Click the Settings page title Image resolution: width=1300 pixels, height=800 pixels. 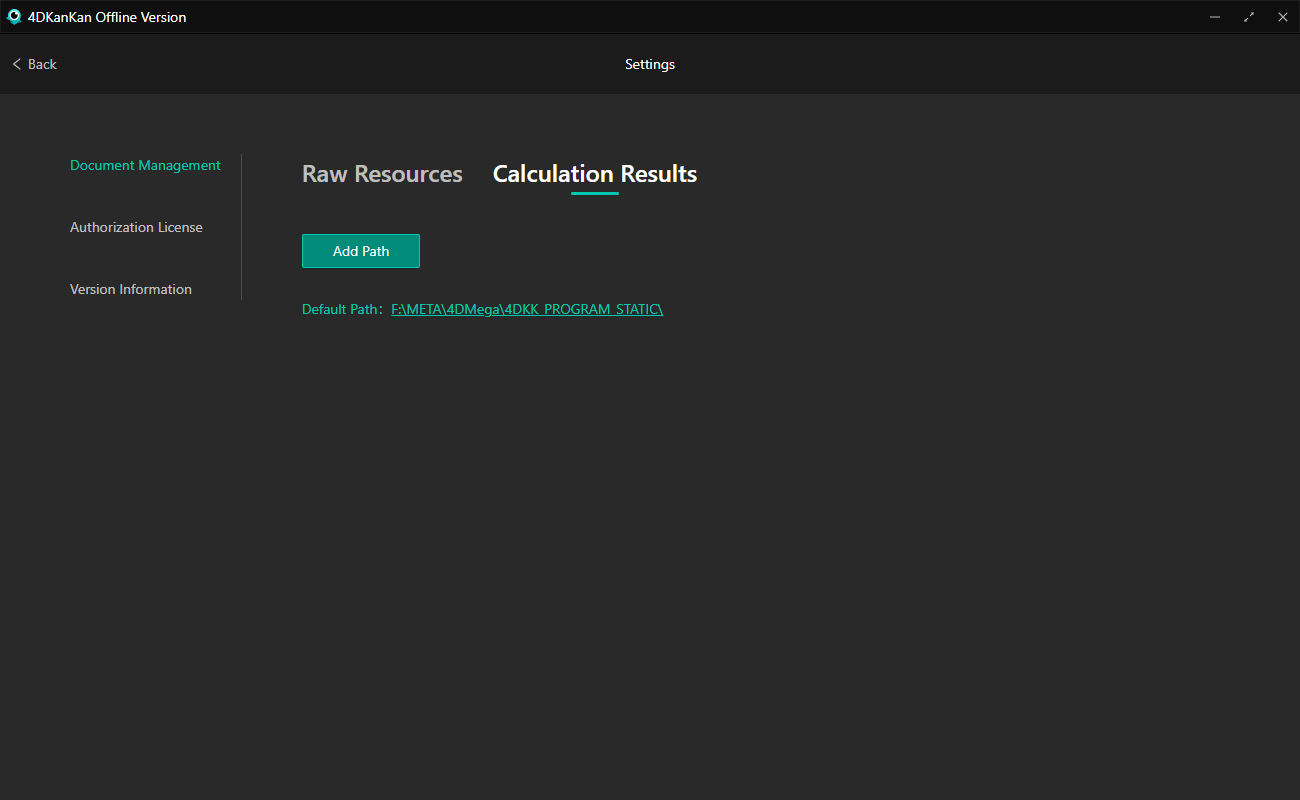pos(650,64)
